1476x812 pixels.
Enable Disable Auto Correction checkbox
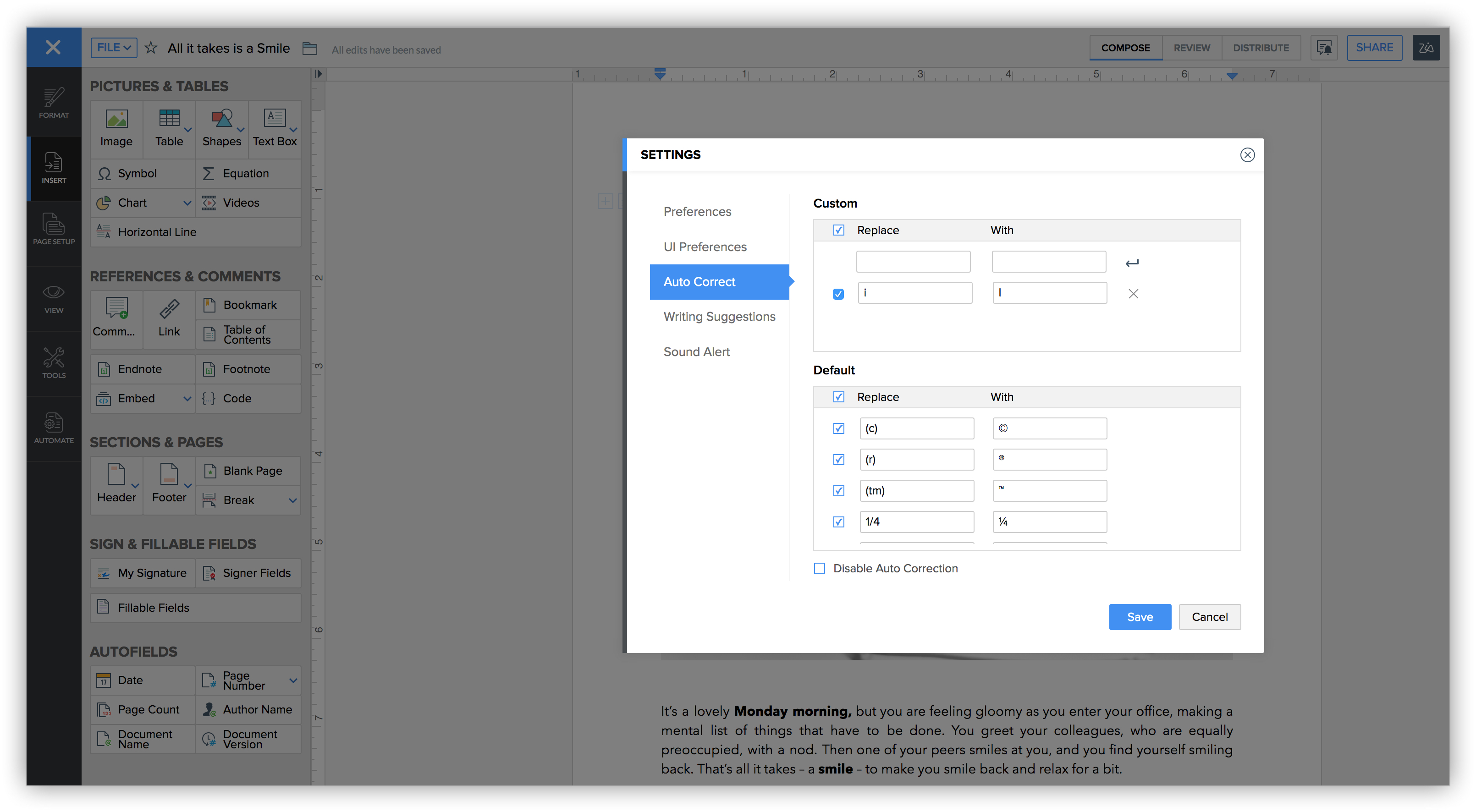820,568
